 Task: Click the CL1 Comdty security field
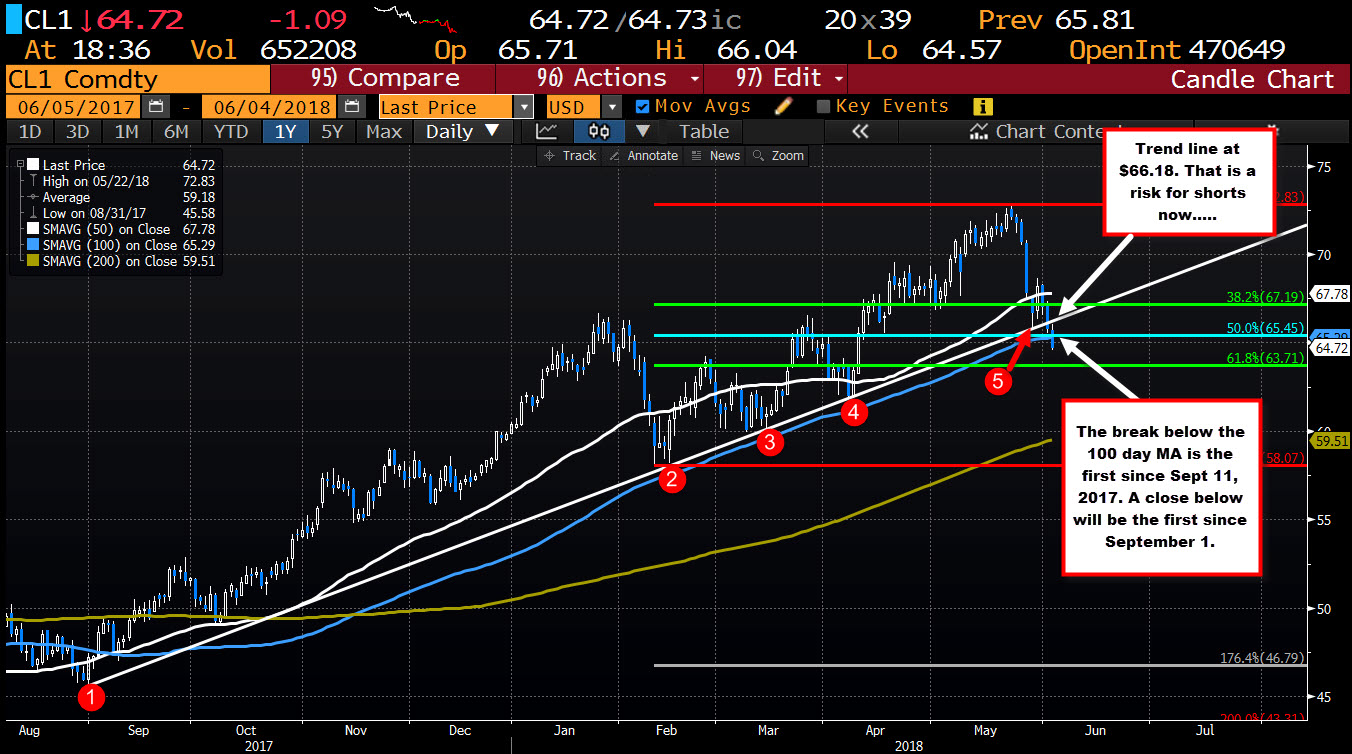click(x=136, y=79)
